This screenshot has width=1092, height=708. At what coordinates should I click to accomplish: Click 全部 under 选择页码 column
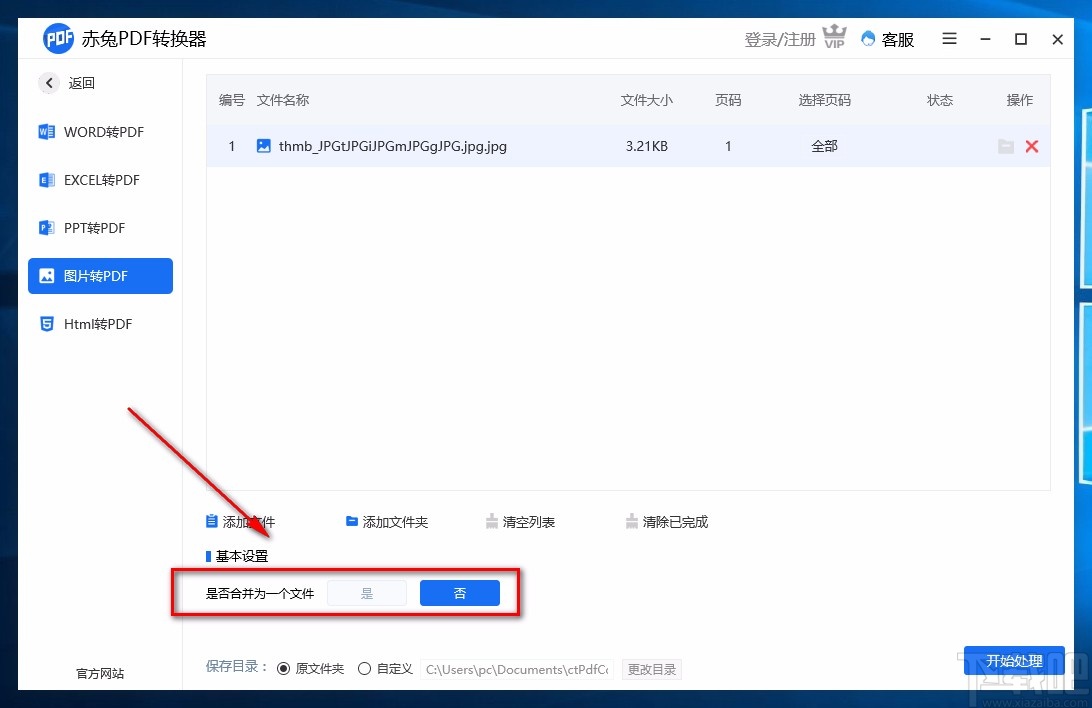824,146
